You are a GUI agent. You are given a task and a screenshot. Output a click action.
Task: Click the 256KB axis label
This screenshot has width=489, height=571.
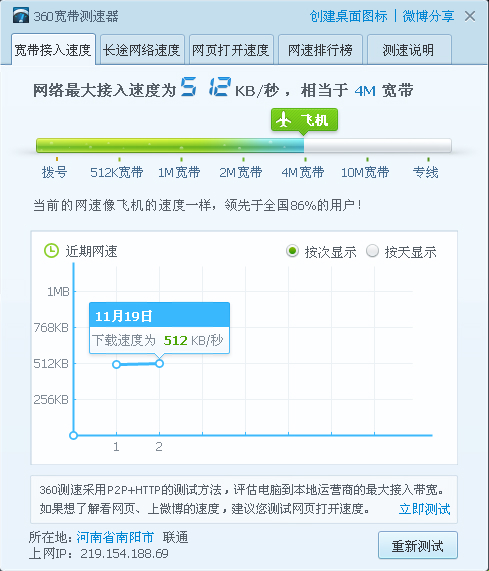(51, 399)
